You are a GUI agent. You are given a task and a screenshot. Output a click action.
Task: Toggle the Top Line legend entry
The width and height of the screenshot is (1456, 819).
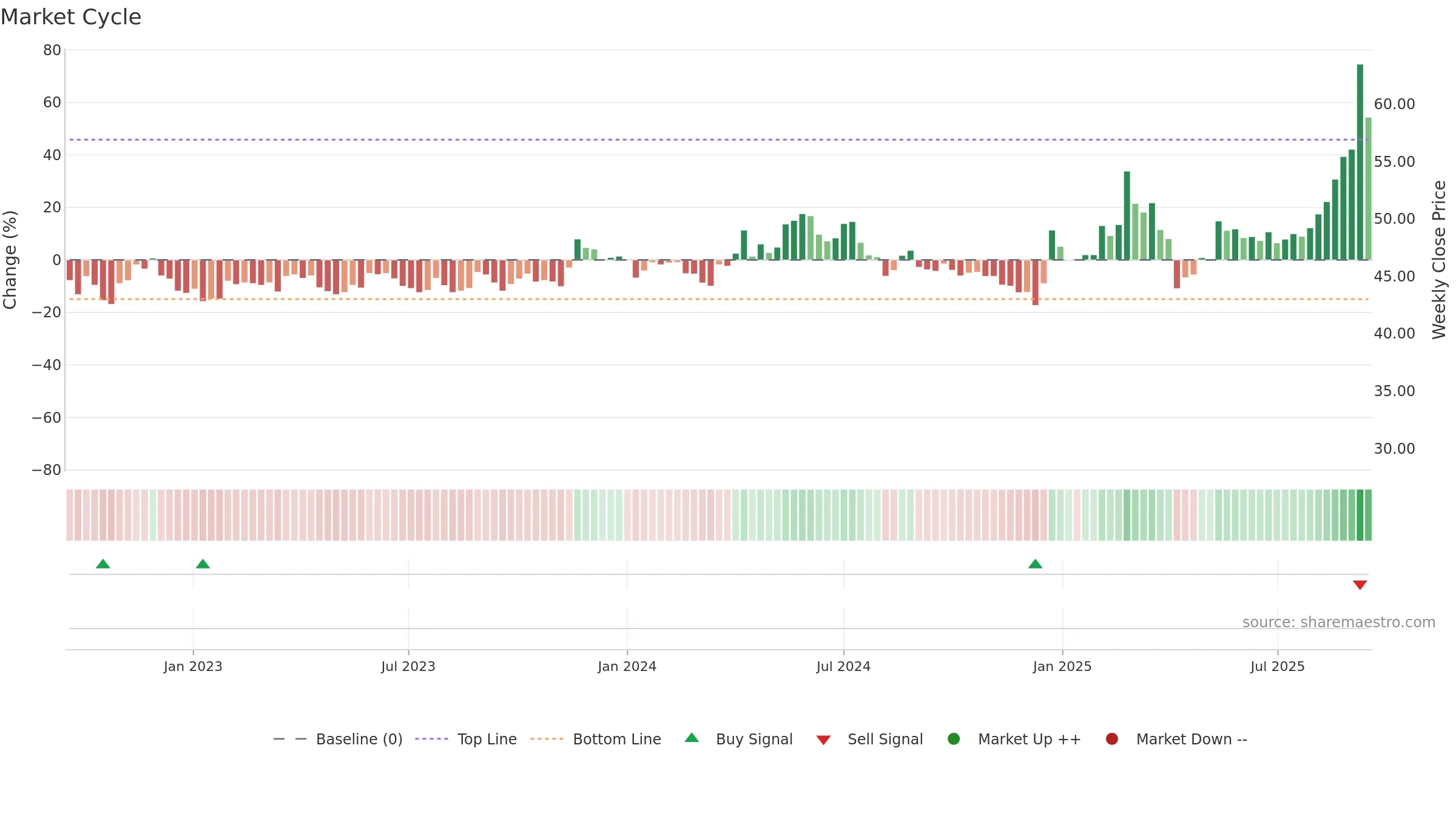pyautogui.click(x=466, y=739)
